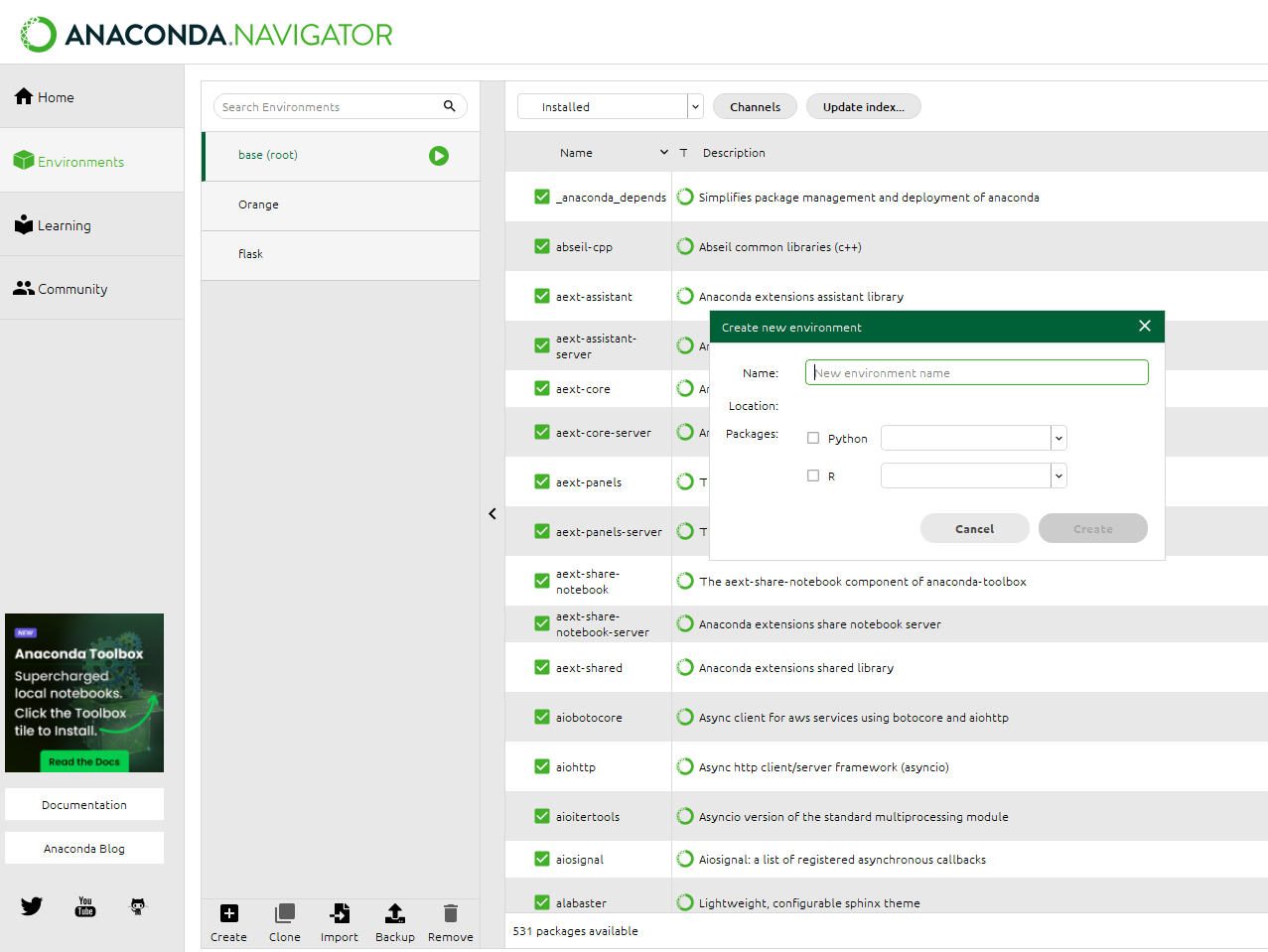Click the Anaconda Navigator logo

tap(207, 34)
